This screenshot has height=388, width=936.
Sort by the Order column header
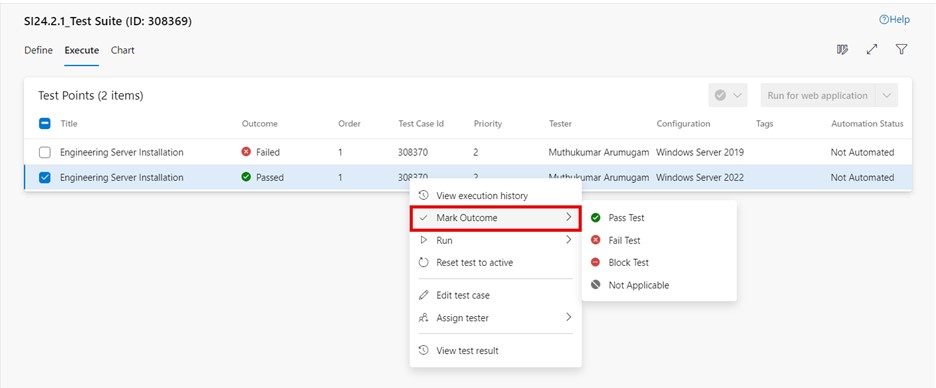(349, 124)
